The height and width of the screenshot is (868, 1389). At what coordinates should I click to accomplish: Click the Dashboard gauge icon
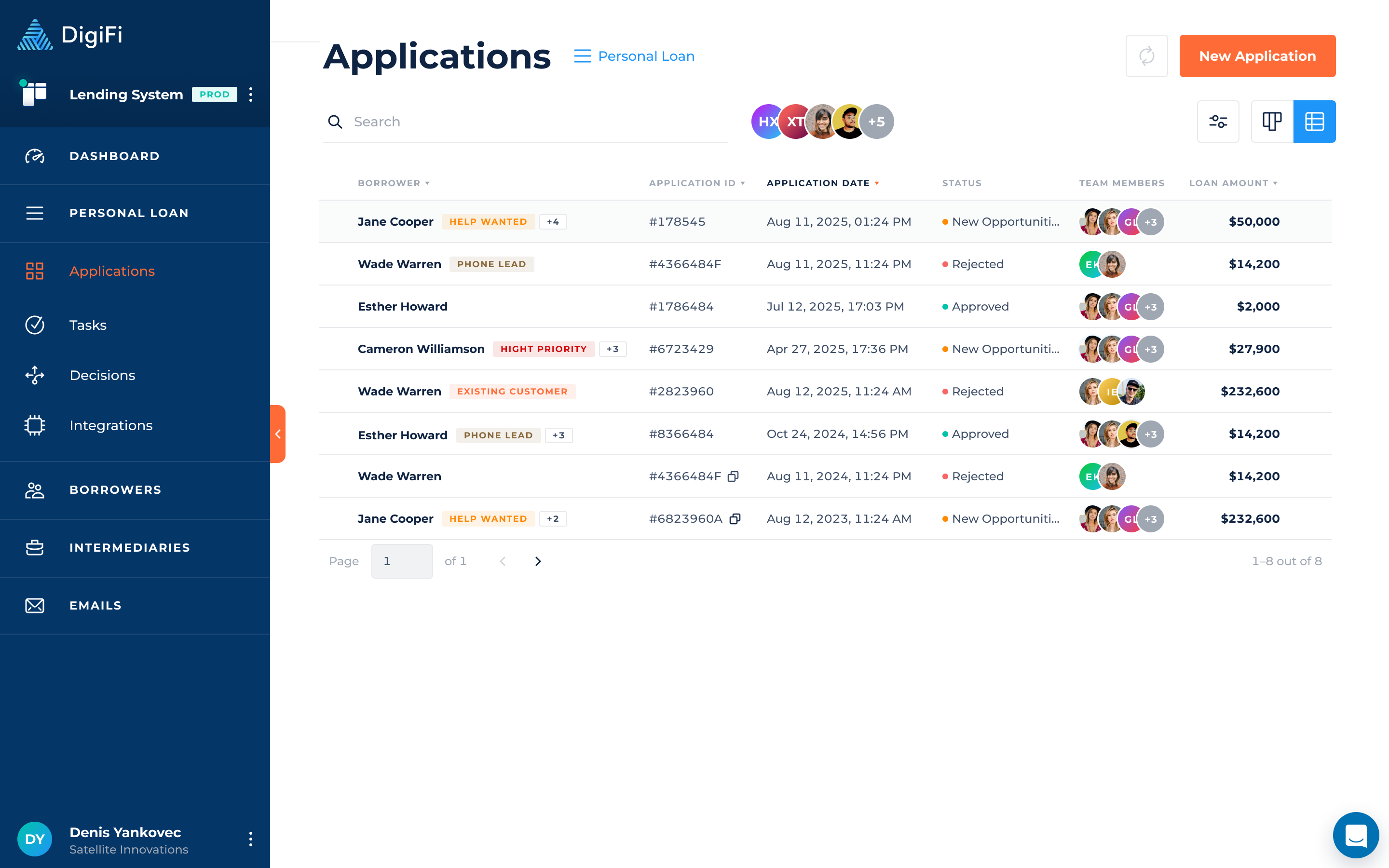[34, 156]
